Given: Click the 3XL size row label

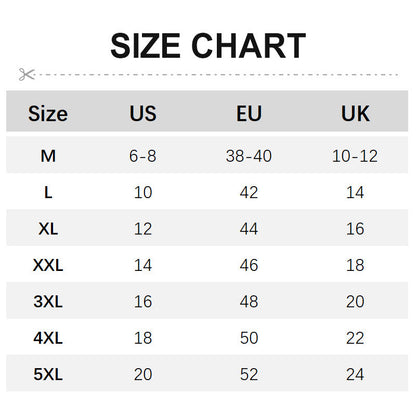Looking at the screenshot, I should pos(48,302).
